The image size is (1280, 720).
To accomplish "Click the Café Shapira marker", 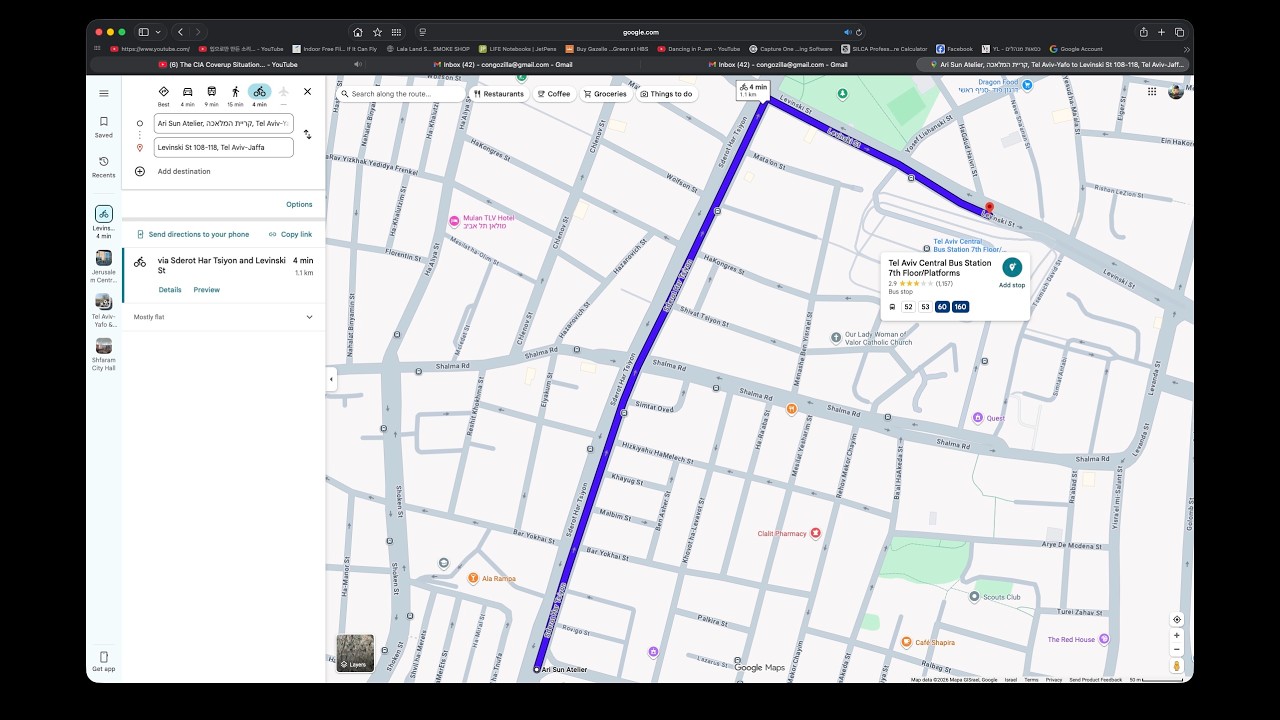I will click(x=906, y=642).
